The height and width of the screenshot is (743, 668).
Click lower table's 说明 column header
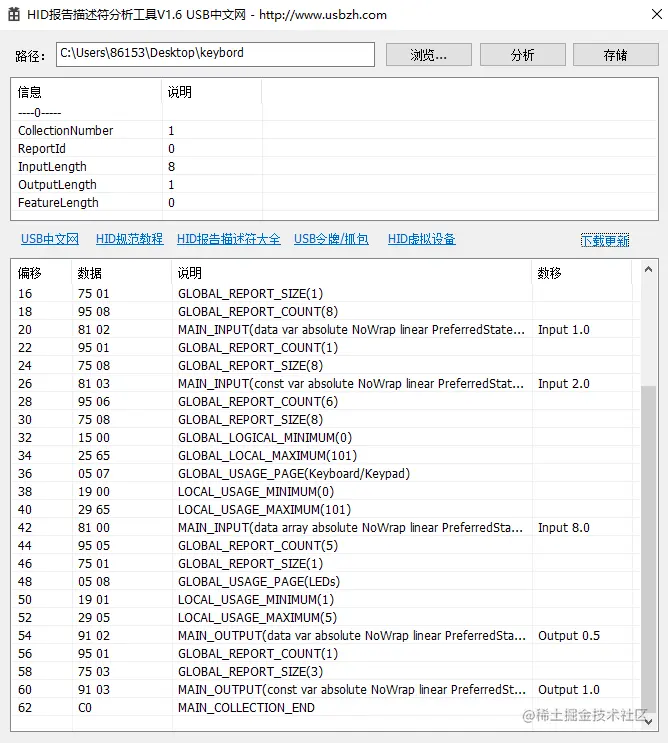[x=351, y=273]
